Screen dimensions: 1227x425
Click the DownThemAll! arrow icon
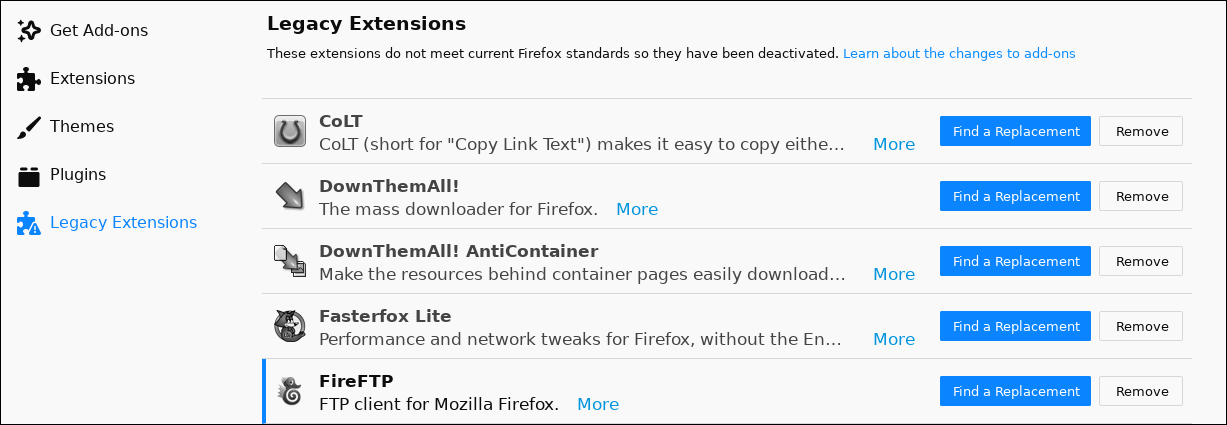coord(290,196)
